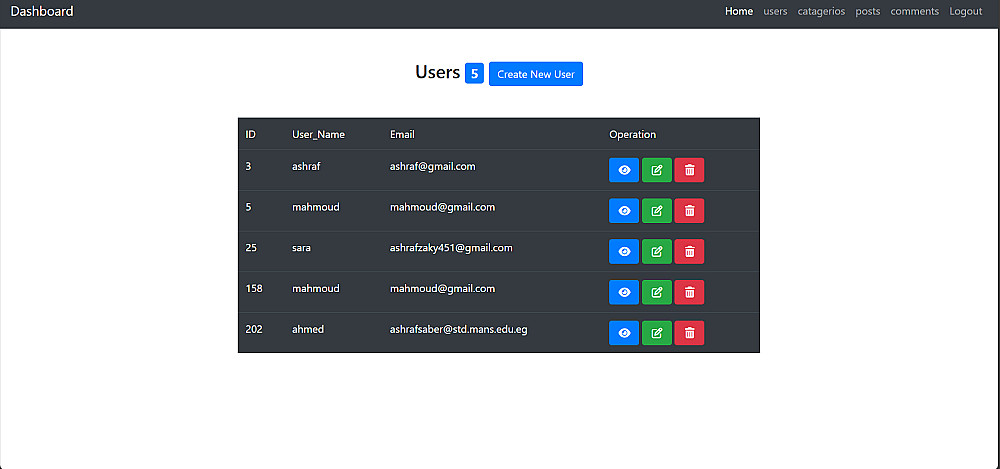Click the User_Name column header

click(318, 135)
